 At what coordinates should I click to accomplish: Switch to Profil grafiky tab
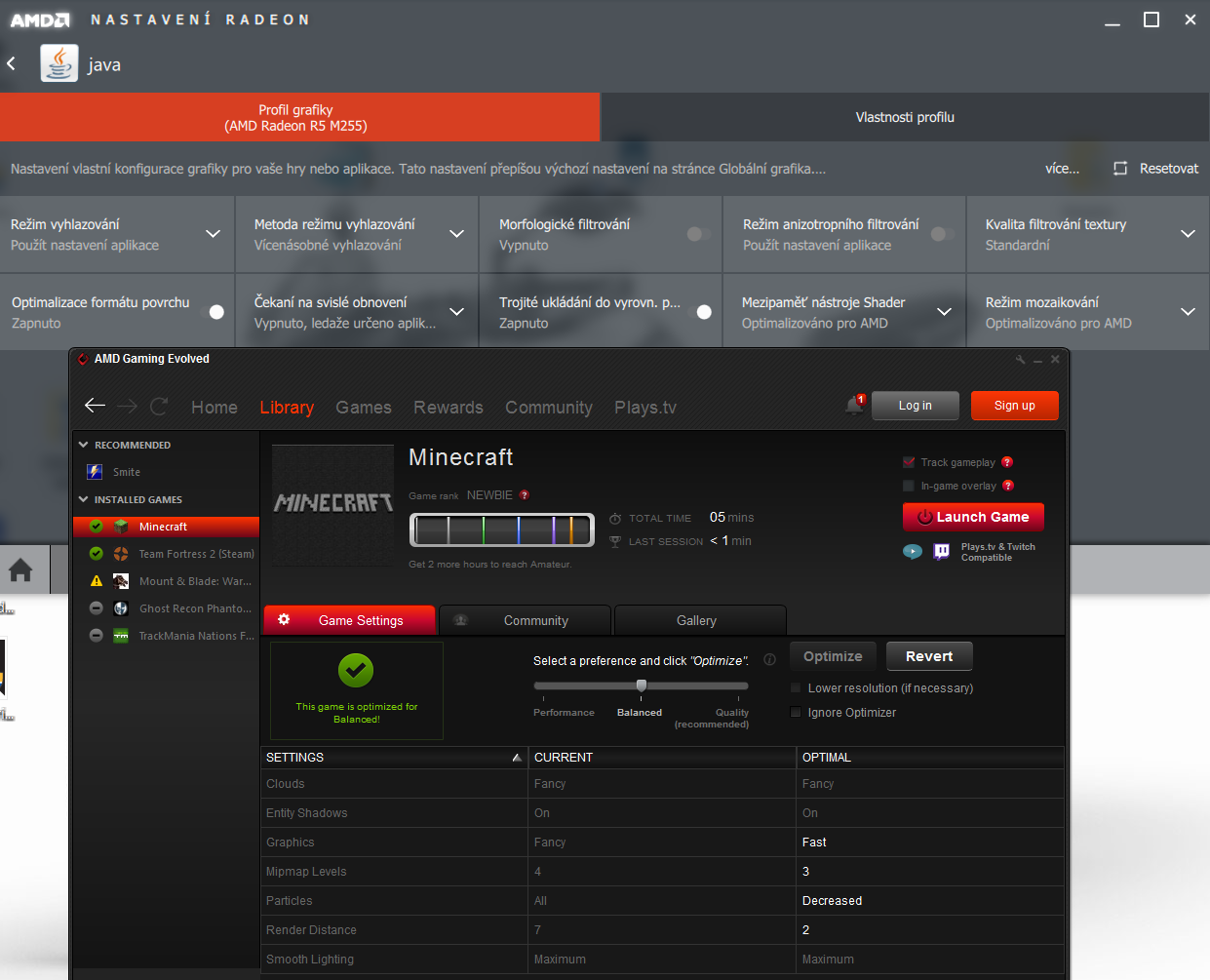click(x=300, y=117)
